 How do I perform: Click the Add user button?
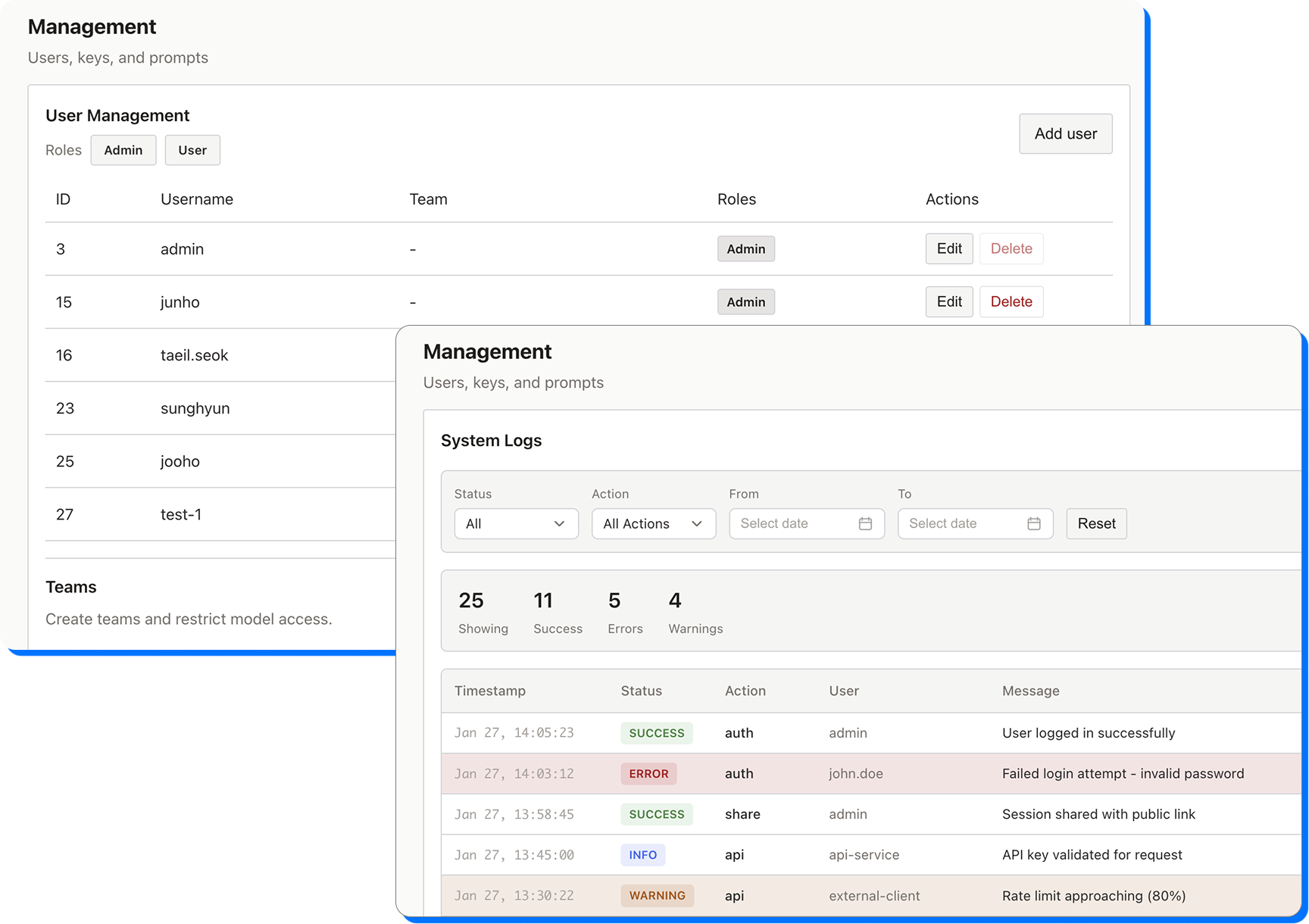pyautogui.click(x=1065, y=134)
